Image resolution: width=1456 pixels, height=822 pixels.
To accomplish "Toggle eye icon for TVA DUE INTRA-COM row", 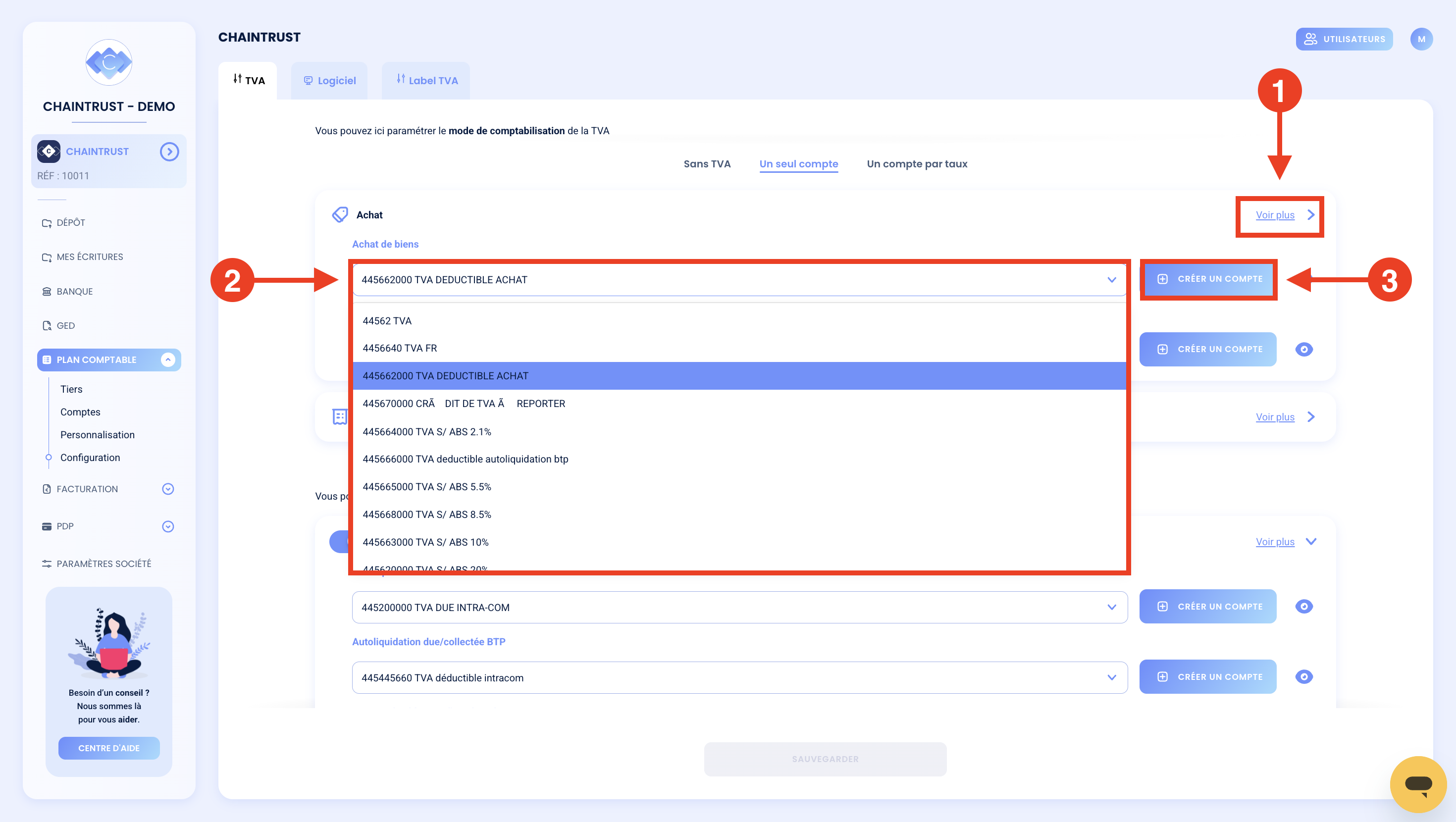I will [x=1303, y=607].
